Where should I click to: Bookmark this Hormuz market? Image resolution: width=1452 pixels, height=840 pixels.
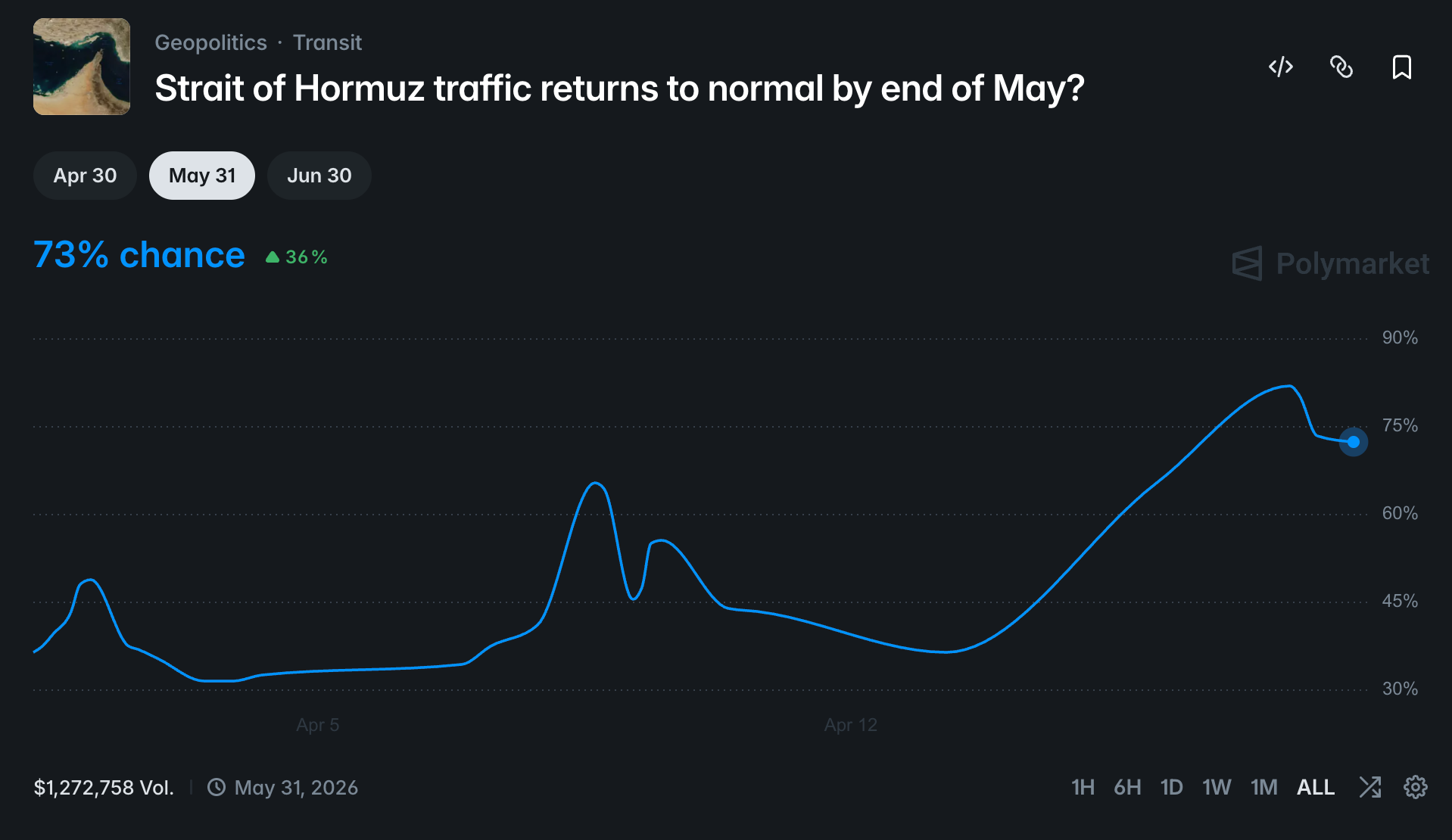(x=1401, y=67)
